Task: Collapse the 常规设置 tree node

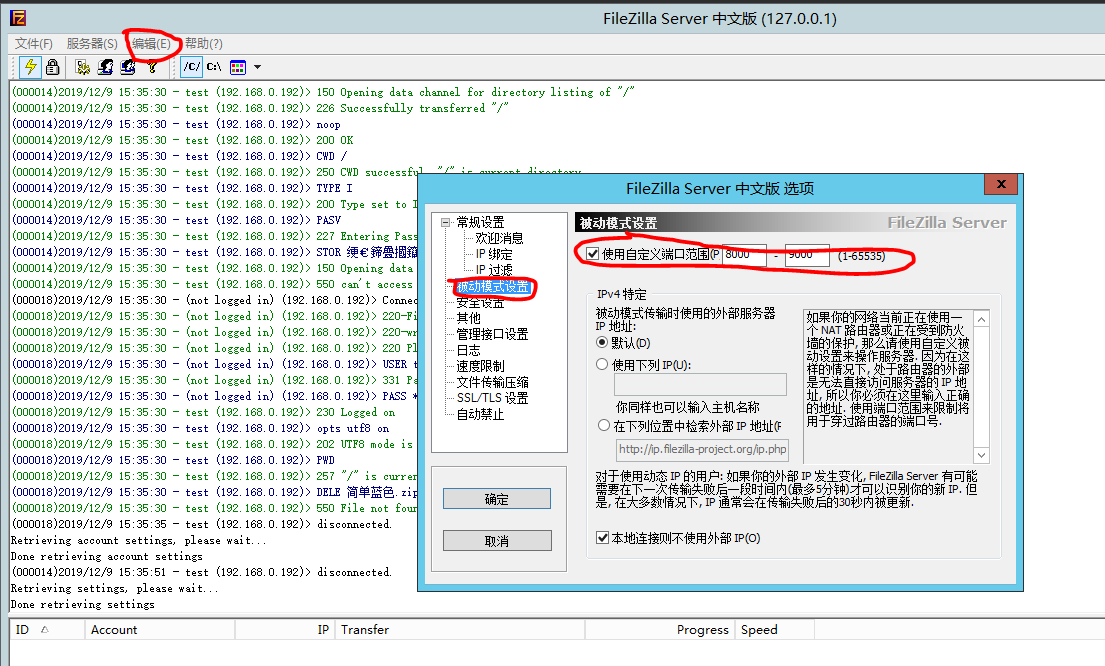Action: pyautogui.click(x=445, y=222)
